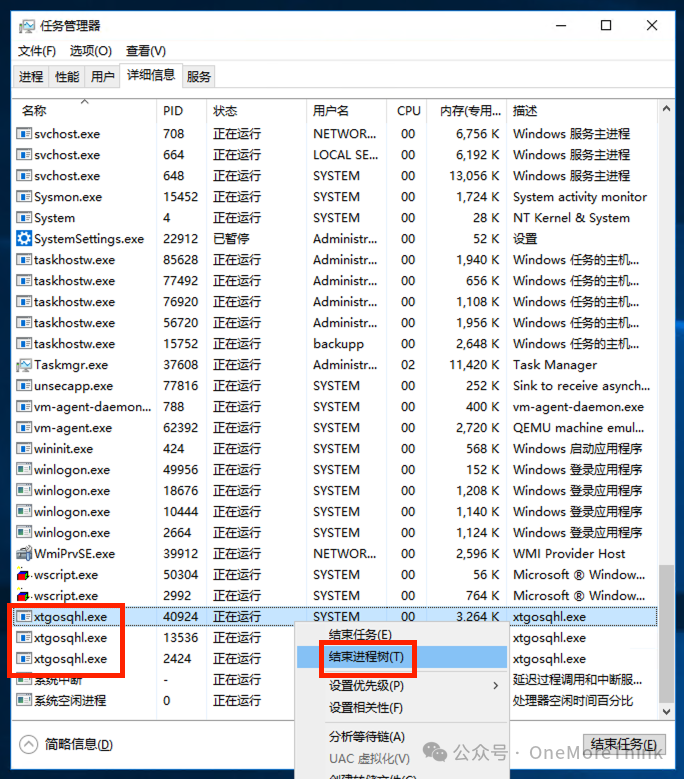Select the xtgosqhl.exe row with PID 40924
The width and height of the screenshot is (684, 779).
click(335, 617)
